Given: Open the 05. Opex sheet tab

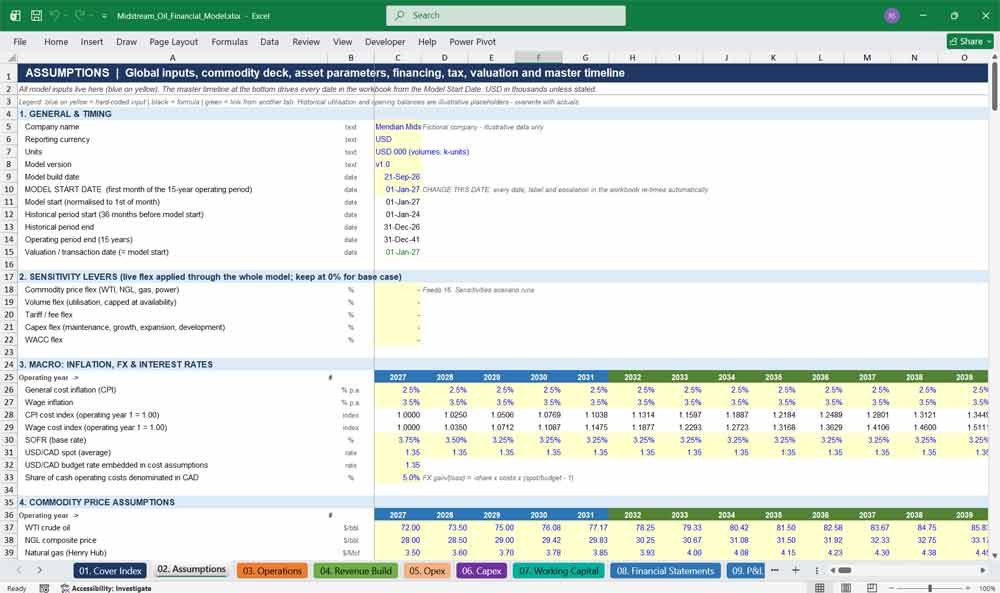Looking at the screenshot, I should (x=427, y=571).
